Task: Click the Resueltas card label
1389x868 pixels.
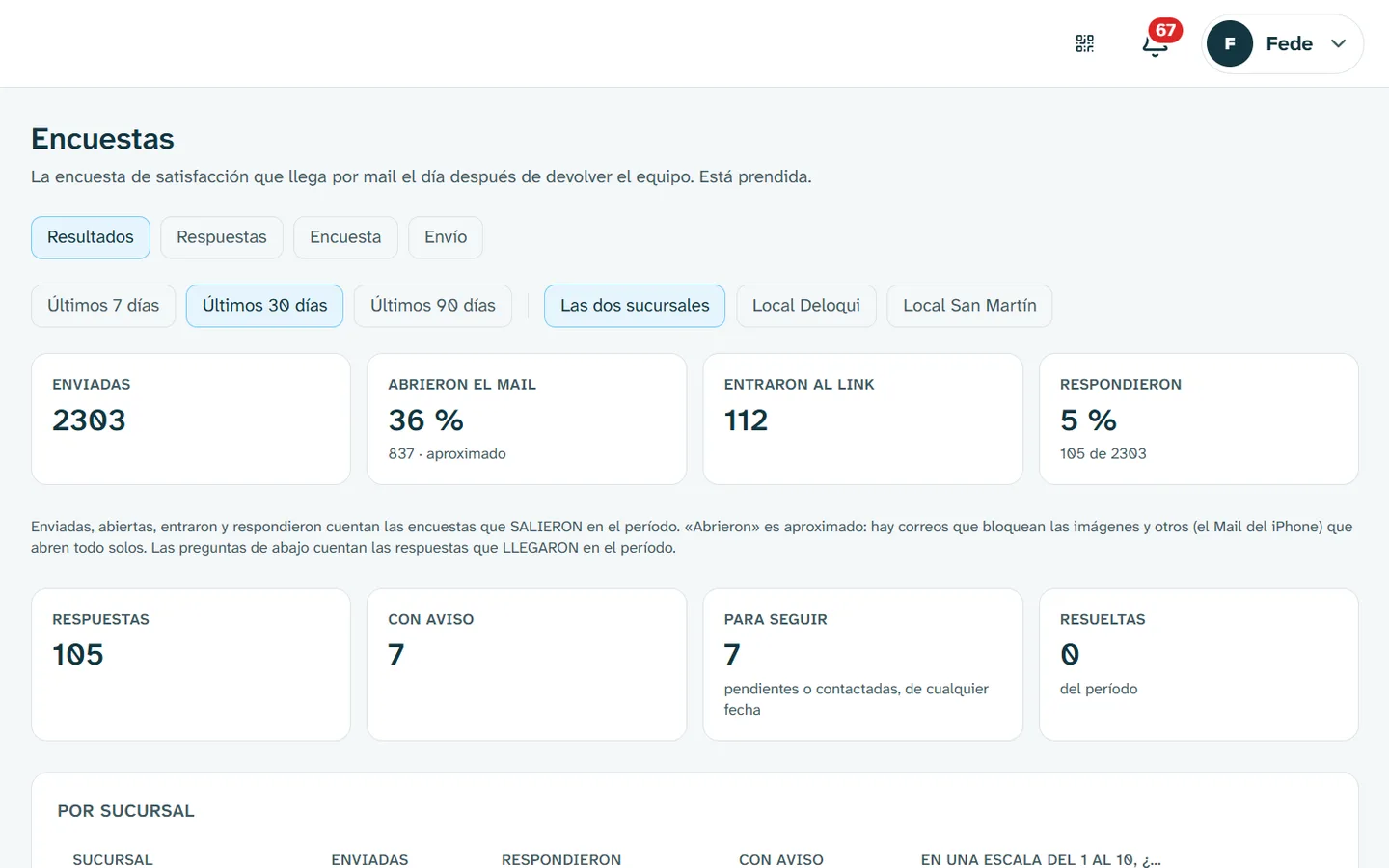Action: 1103,619
